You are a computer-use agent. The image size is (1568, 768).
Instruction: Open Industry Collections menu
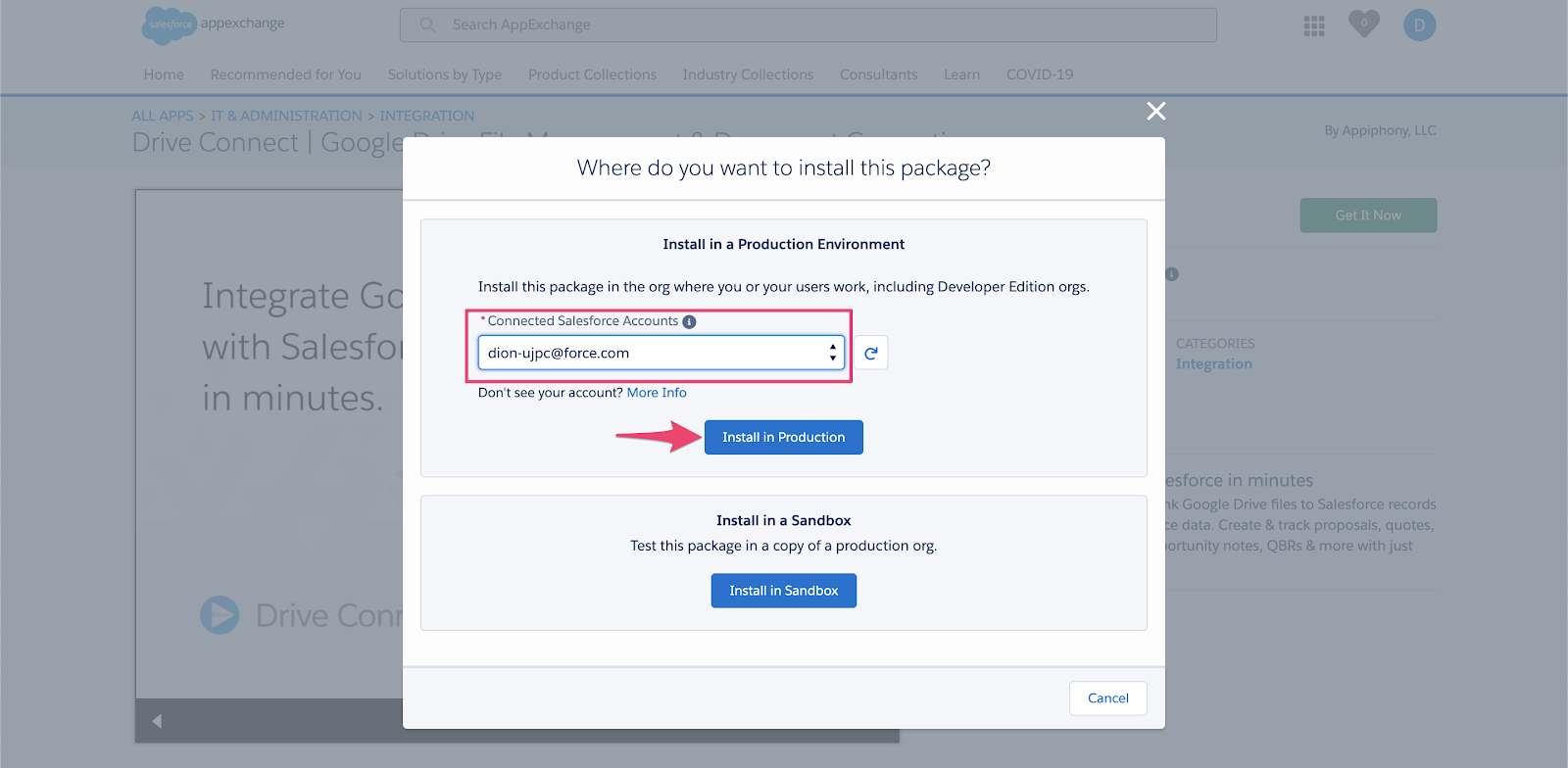(749, 74)
